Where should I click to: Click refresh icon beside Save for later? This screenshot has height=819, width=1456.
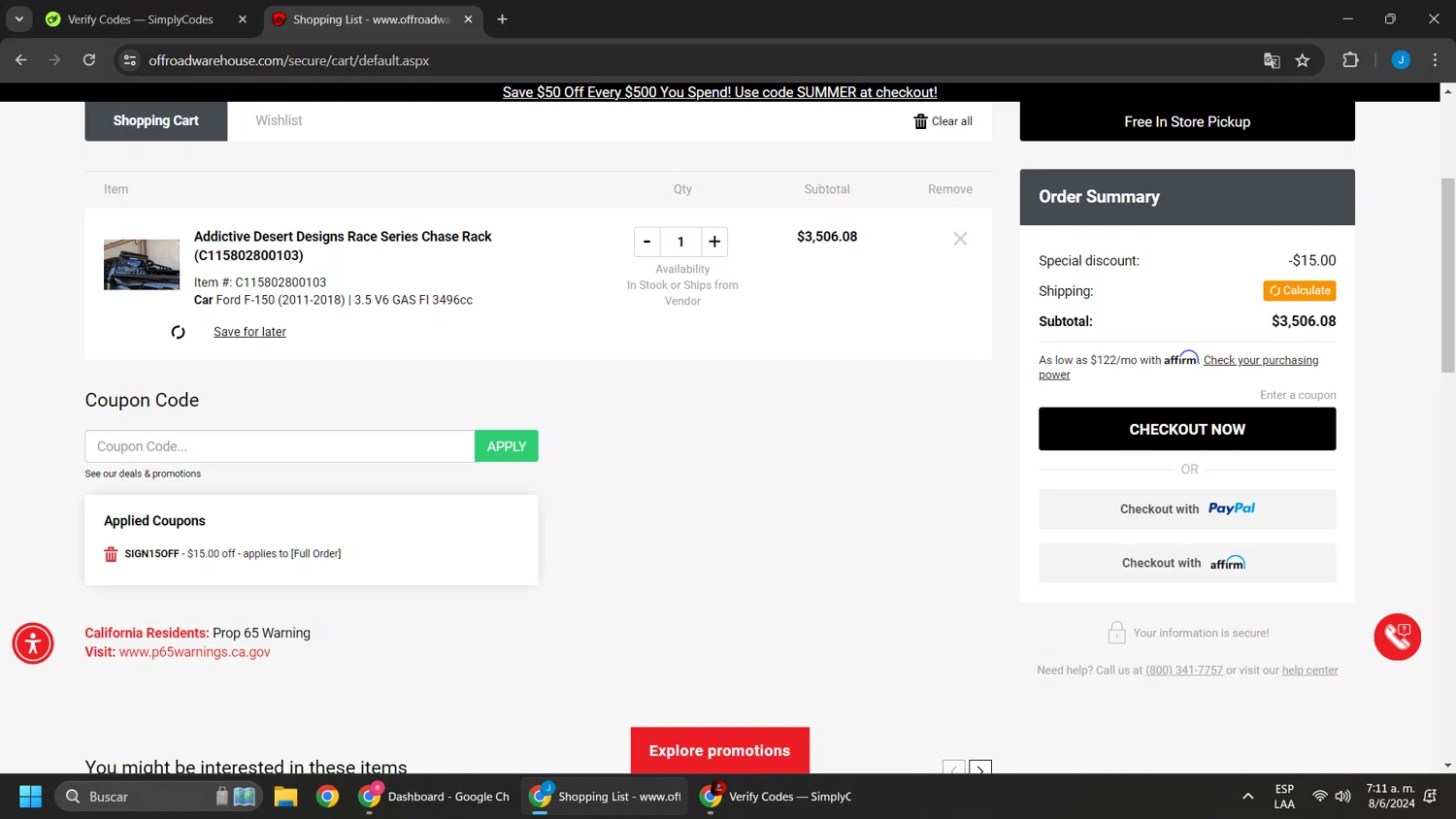[x=178, y=332]
